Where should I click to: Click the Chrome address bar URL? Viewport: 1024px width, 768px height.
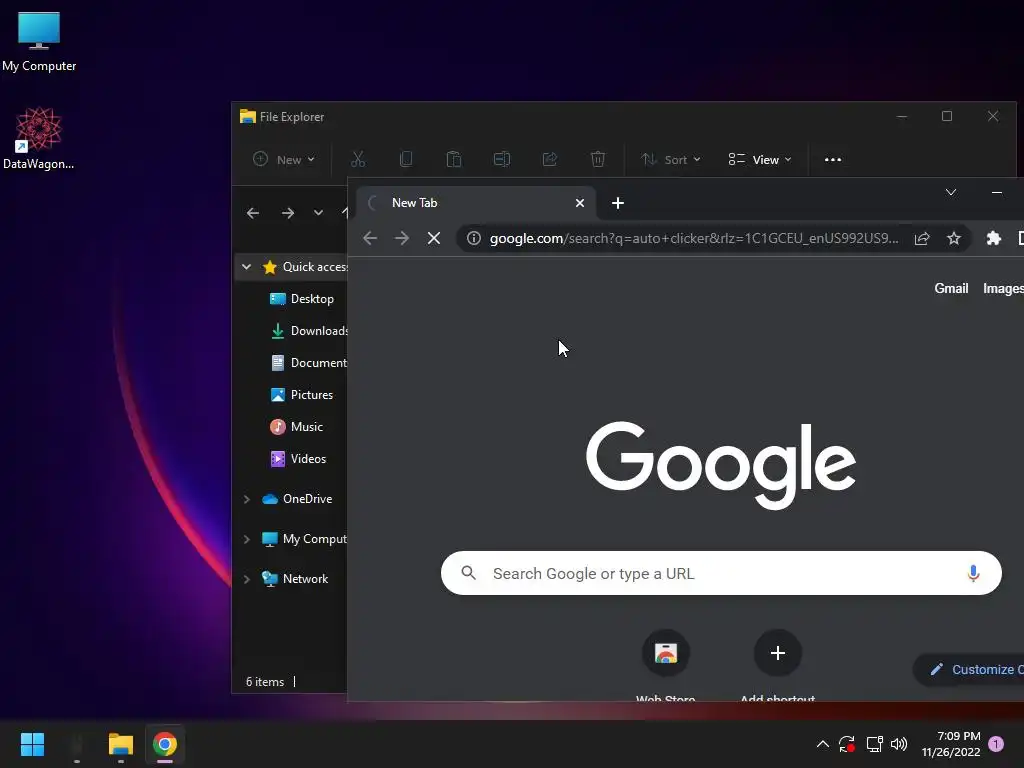click(694, 238)
